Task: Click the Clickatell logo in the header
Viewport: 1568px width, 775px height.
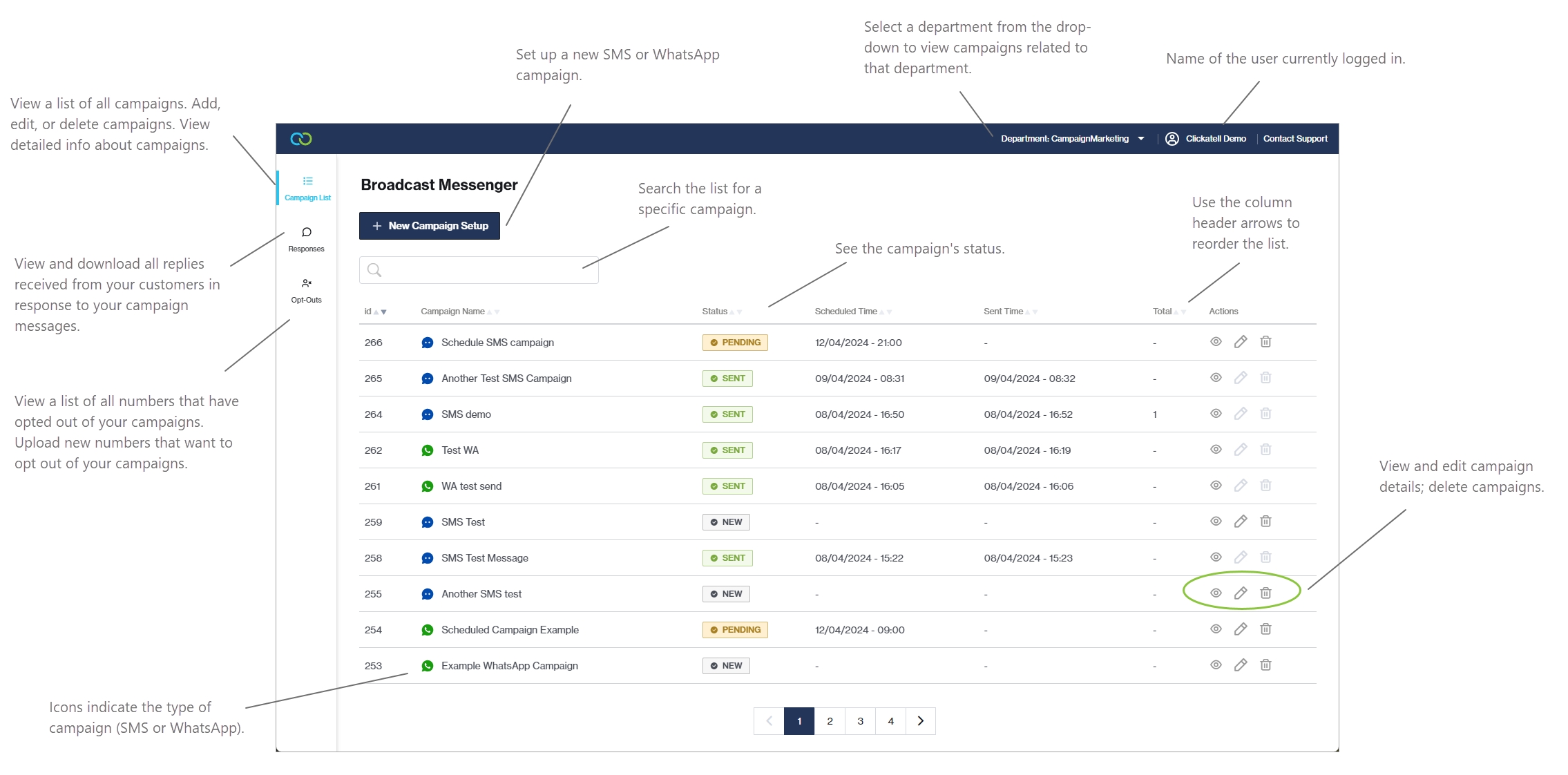Action: [301, 139]
